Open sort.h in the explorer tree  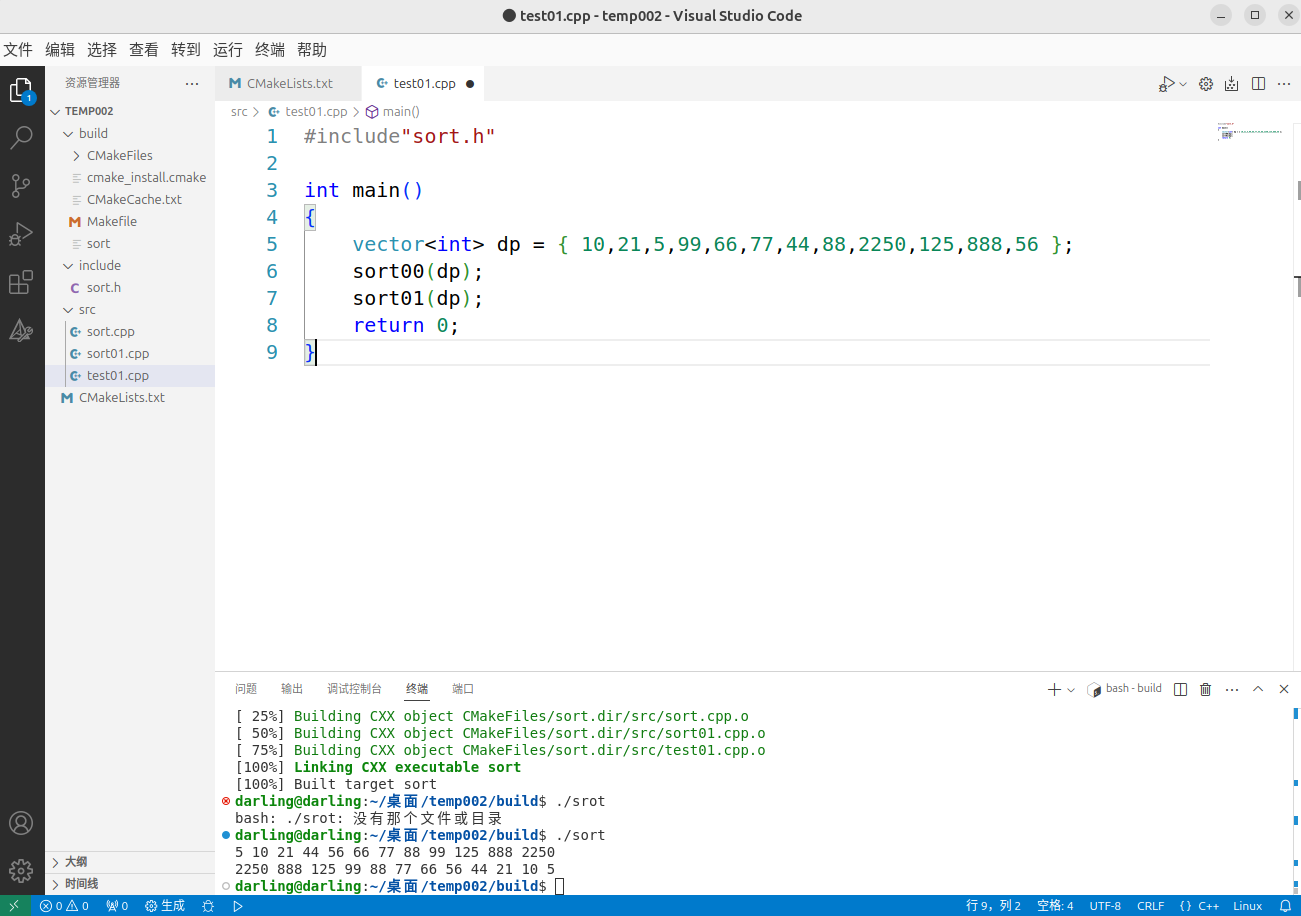(130, 287)
